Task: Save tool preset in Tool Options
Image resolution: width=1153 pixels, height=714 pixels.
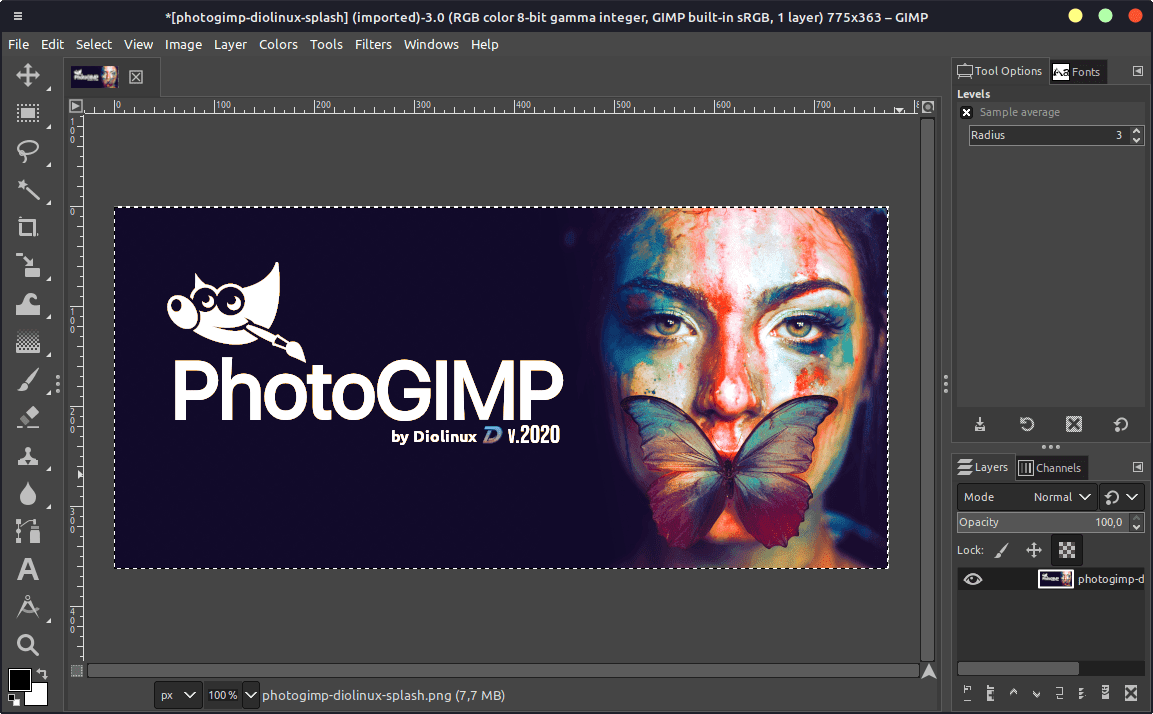Action: pos(980,424)
